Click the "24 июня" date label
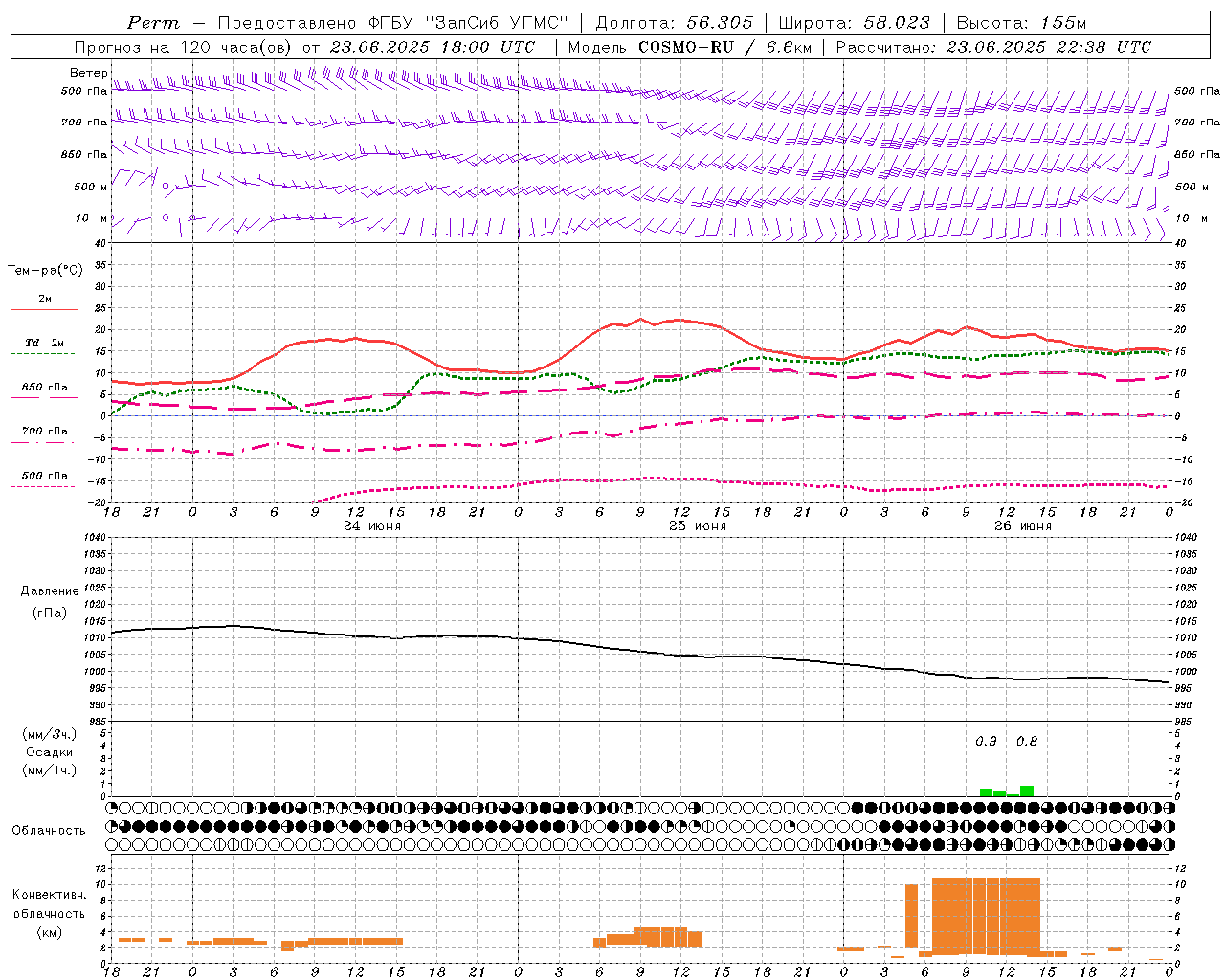 (372, 526)
